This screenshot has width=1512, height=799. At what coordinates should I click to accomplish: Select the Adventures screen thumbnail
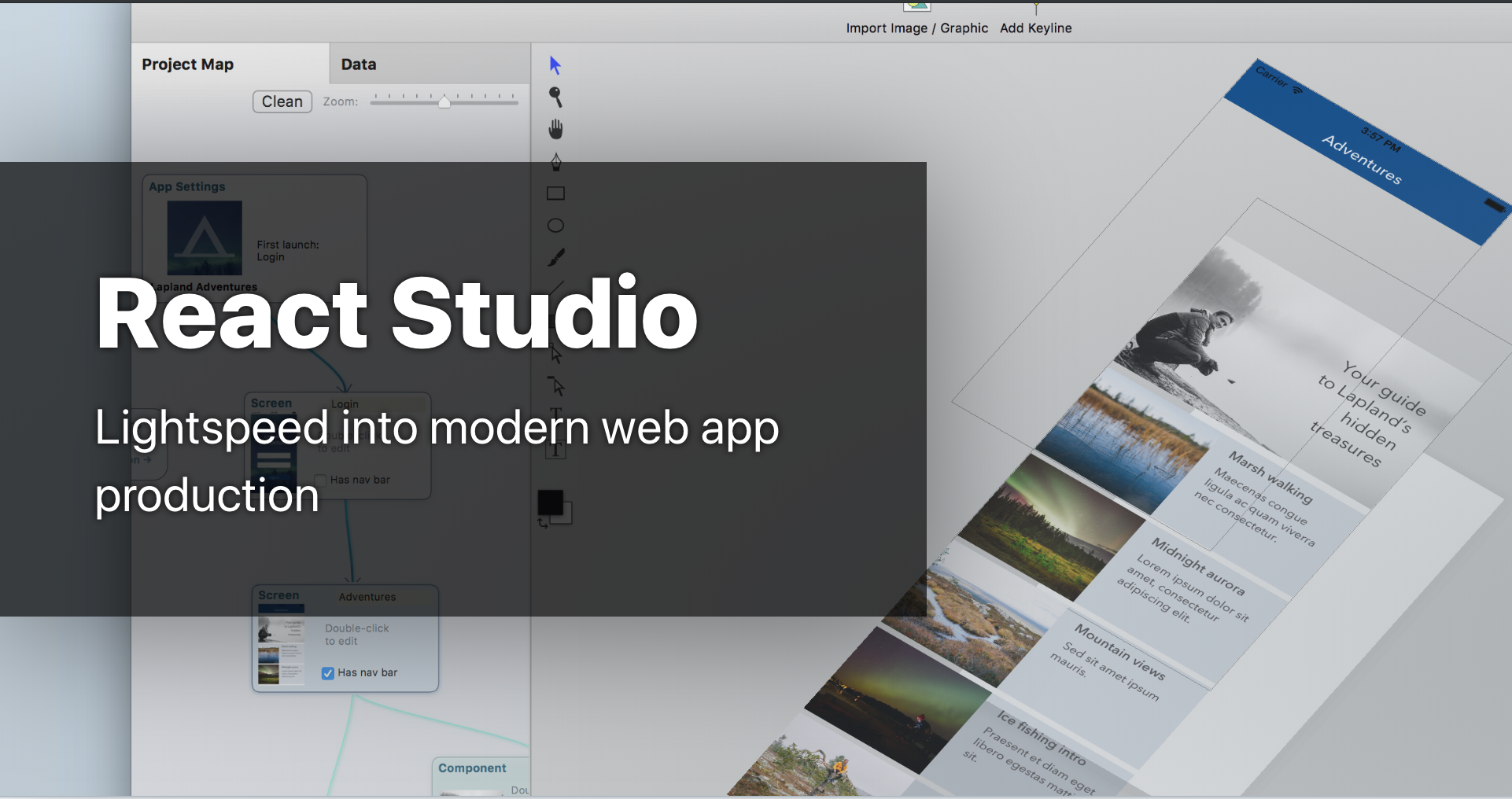point(281,645)
